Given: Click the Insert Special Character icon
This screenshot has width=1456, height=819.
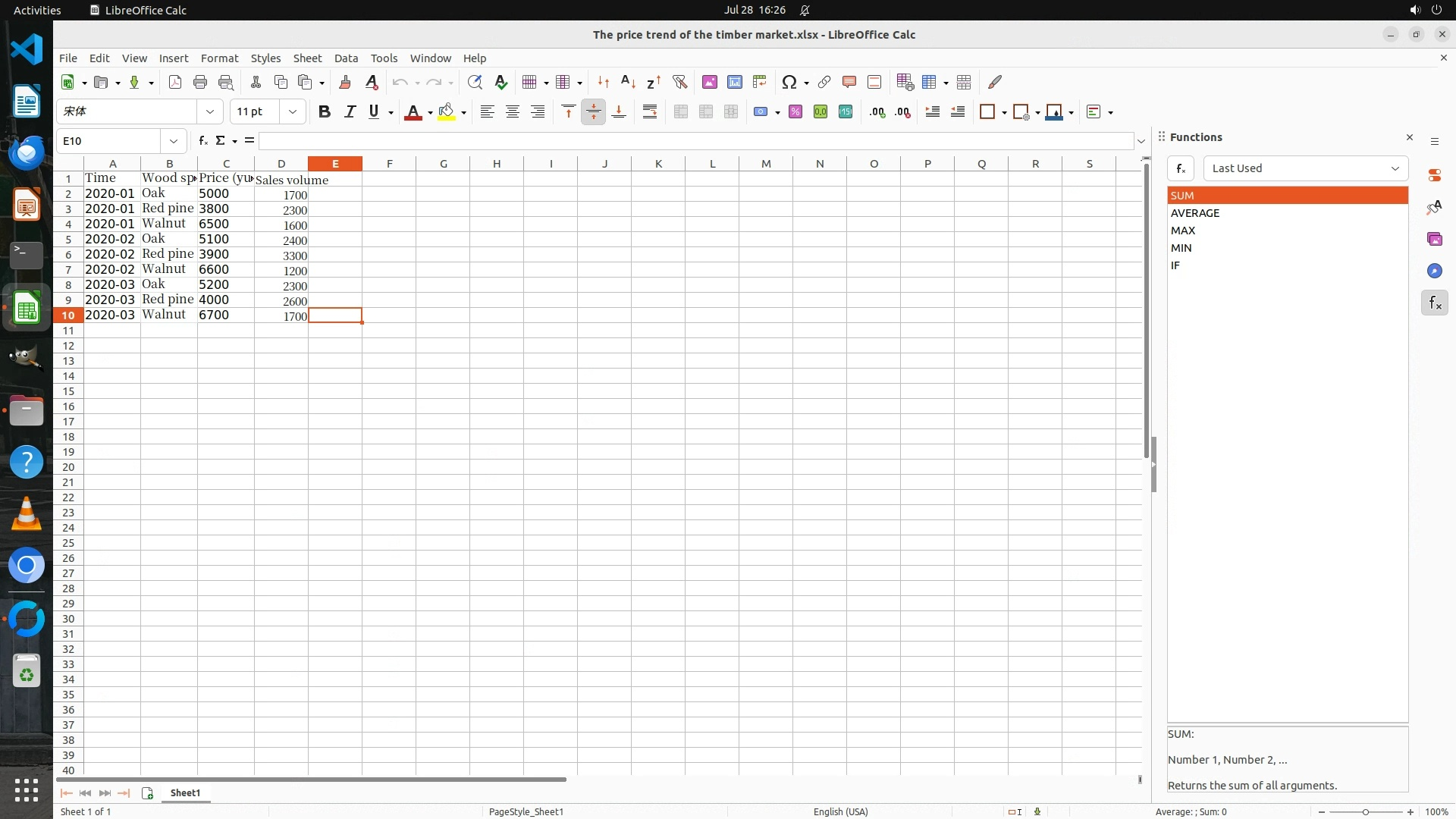Looking at the screenshot, I should coord(789,82).
